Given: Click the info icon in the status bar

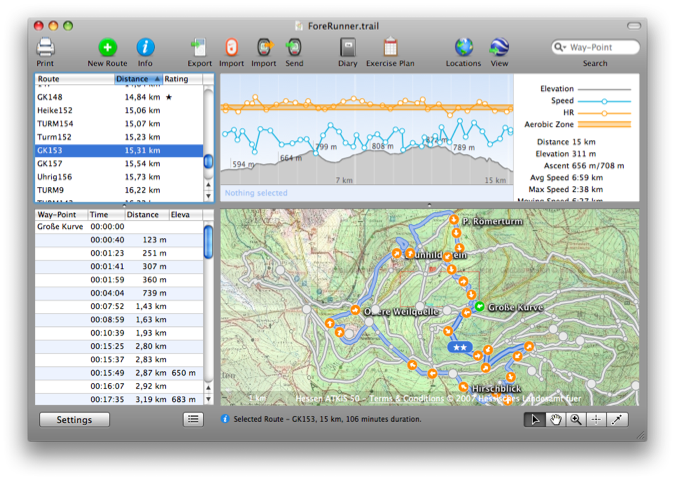Looking at the screenshot, I should (x=225, y=419).
